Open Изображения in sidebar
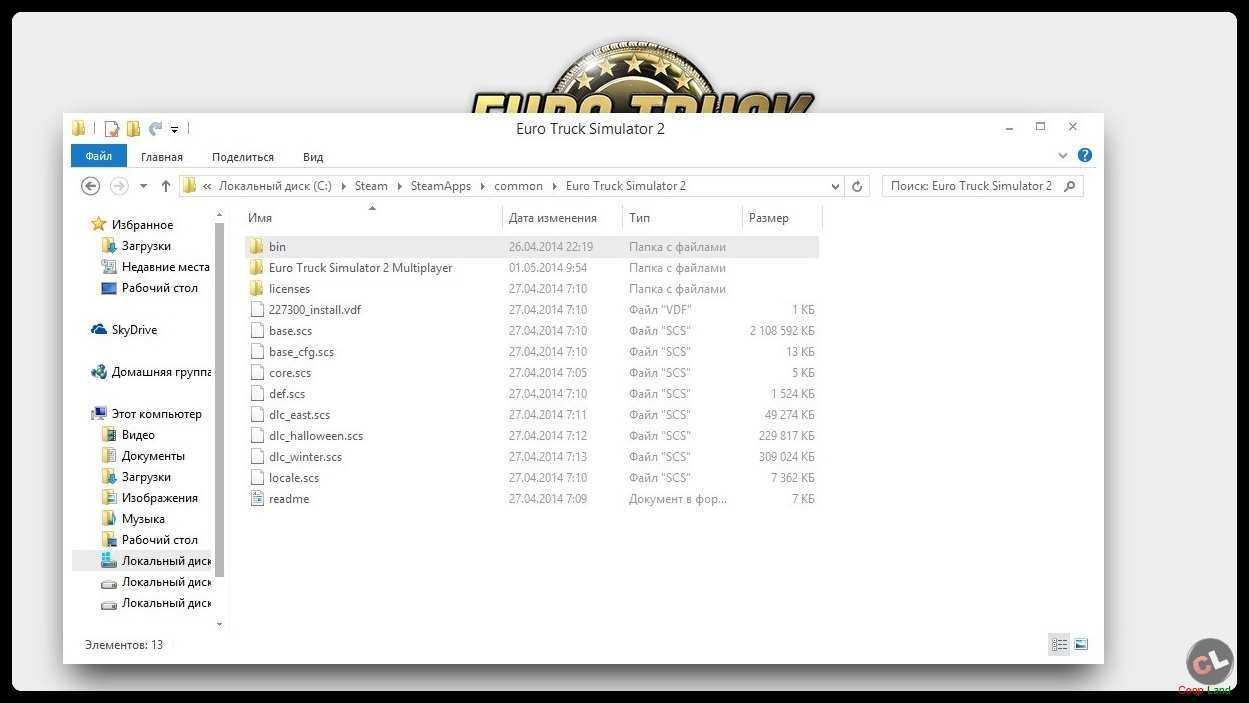Image resolution: width=1249 pixels, height=703 pixels. [x=150, y=498]
